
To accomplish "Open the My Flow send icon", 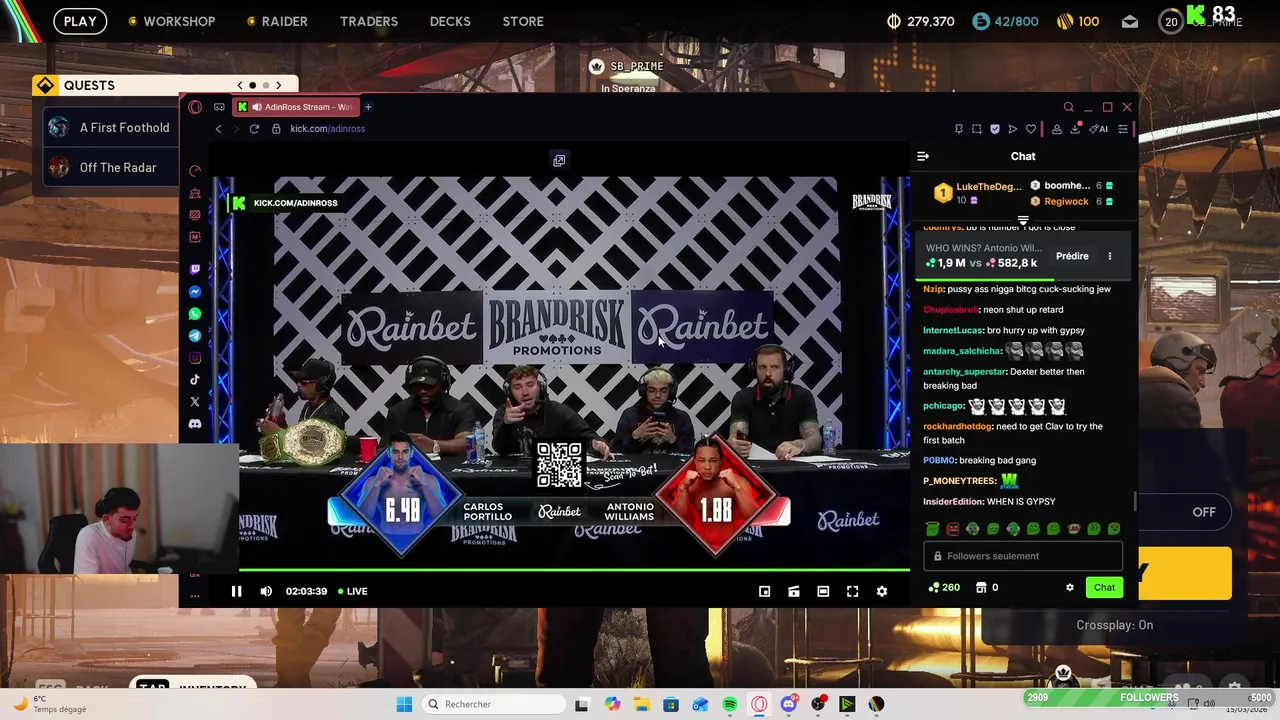I will click(x=1012, y=129).
